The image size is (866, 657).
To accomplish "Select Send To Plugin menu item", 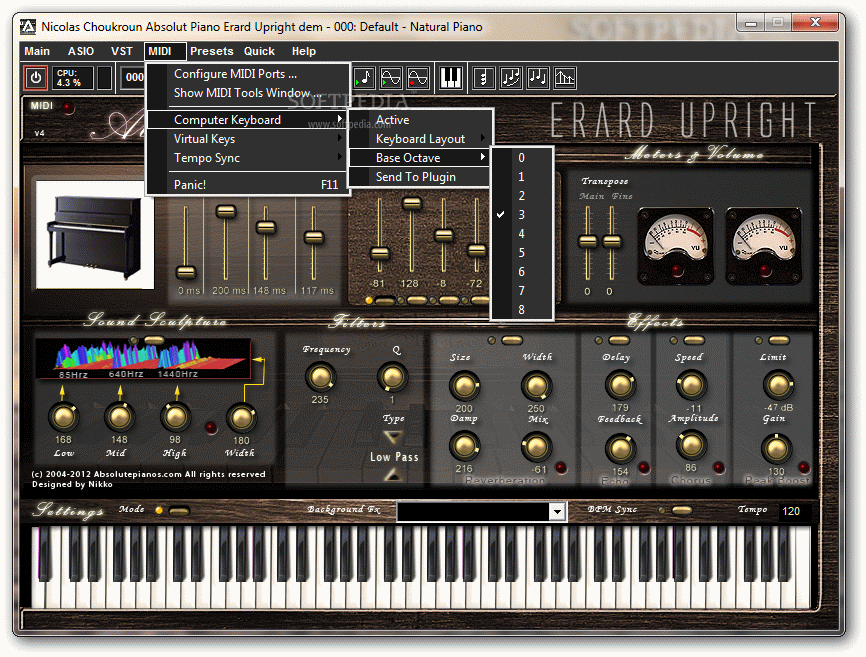I will pos(420,177).
